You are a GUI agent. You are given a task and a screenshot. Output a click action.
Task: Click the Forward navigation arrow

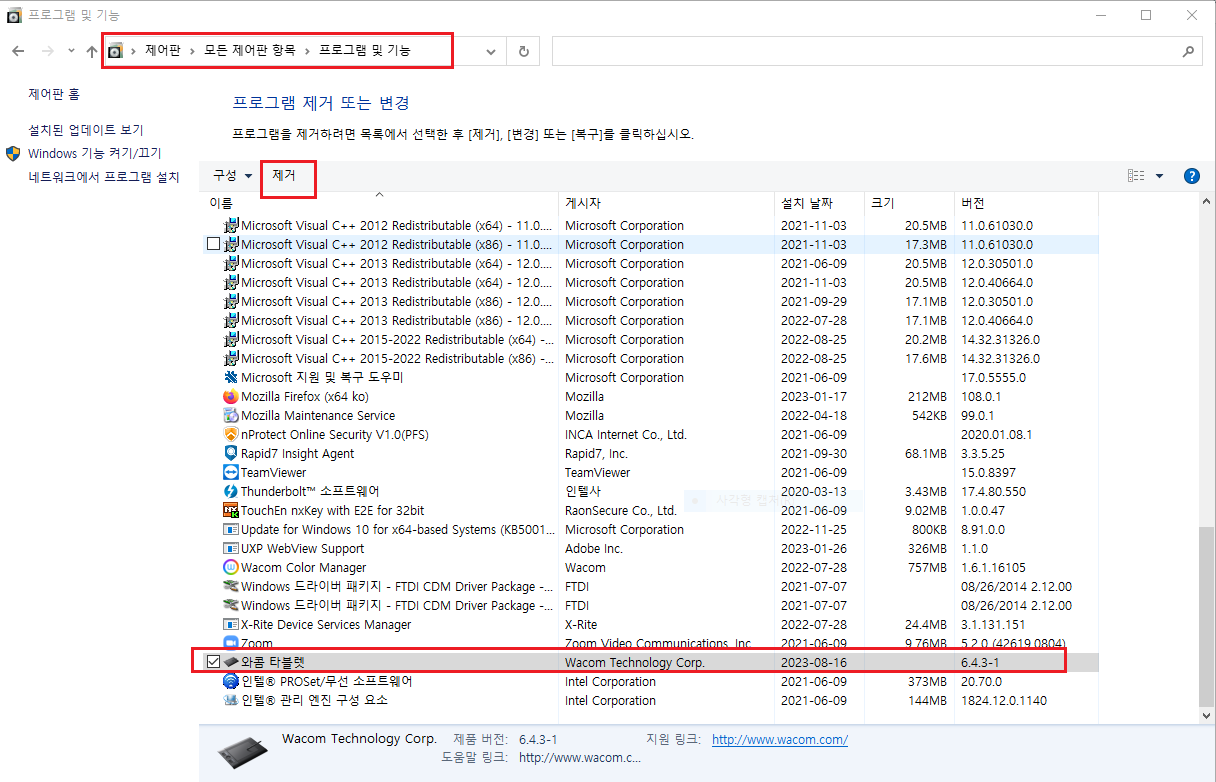tap(48, 51)
